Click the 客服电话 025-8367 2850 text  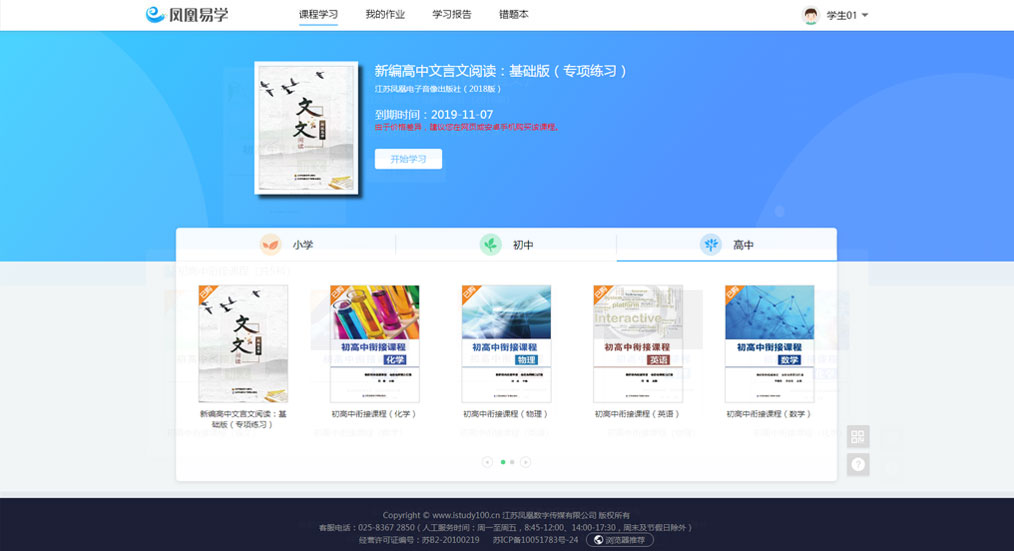tap(367, 528)
